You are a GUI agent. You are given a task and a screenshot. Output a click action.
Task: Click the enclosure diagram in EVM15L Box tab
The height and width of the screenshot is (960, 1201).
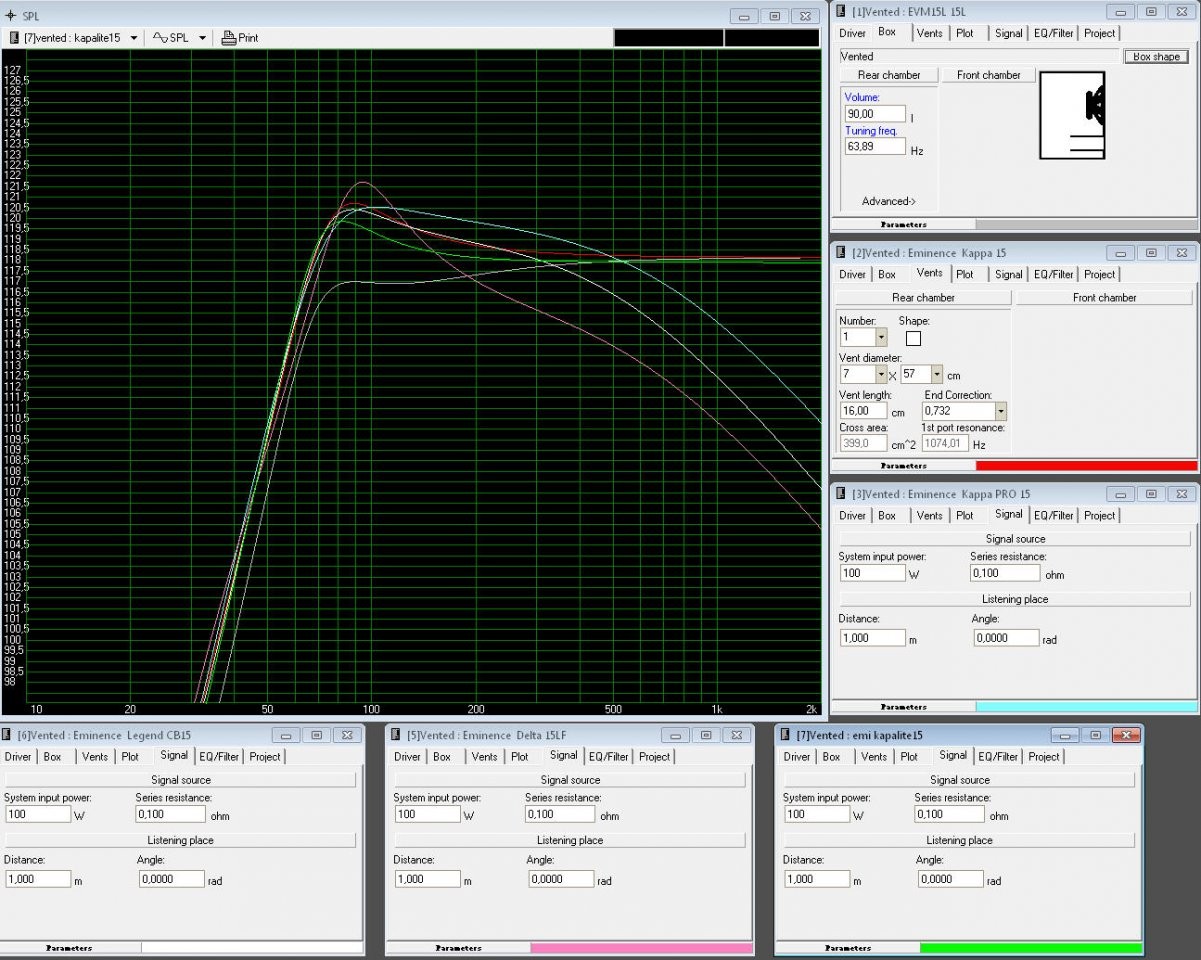[1073, 115]
